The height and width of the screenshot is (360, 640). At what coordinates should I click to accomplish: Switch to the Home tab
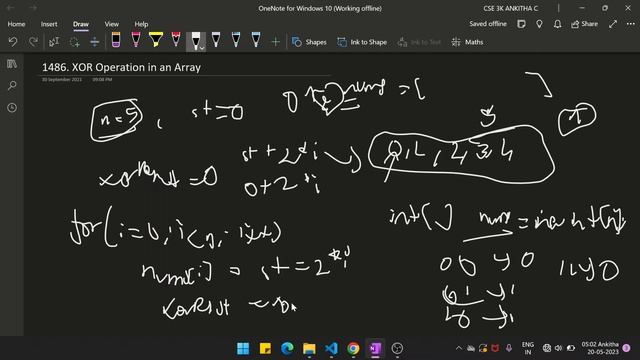(x=16, y=24)
